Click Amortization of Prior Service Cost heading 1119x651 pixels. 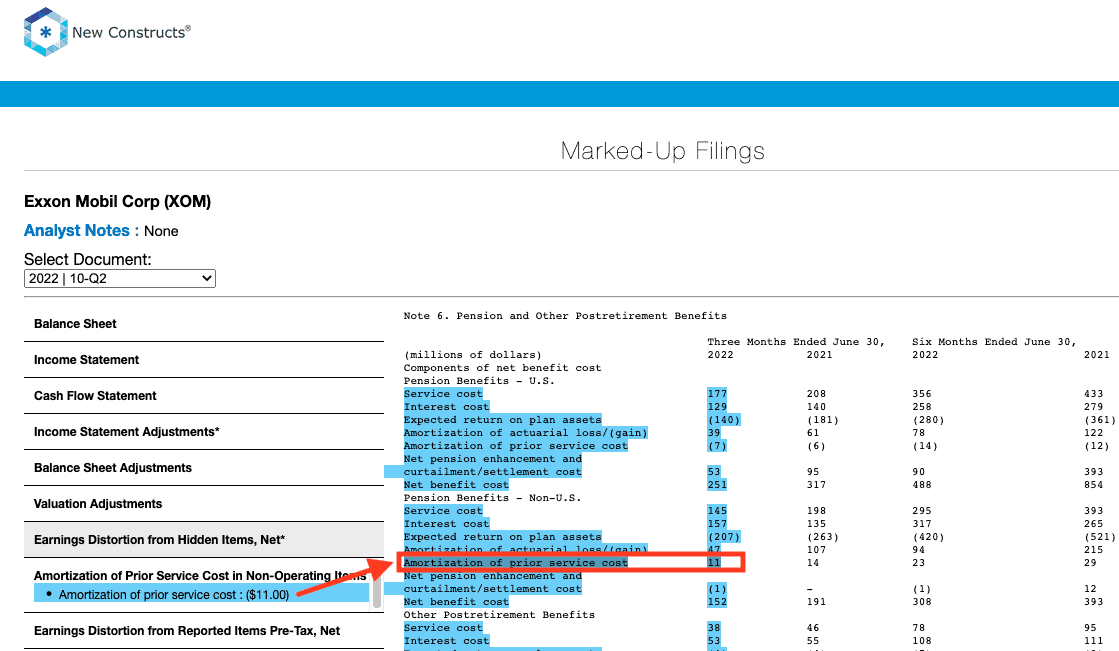(200, 575)
